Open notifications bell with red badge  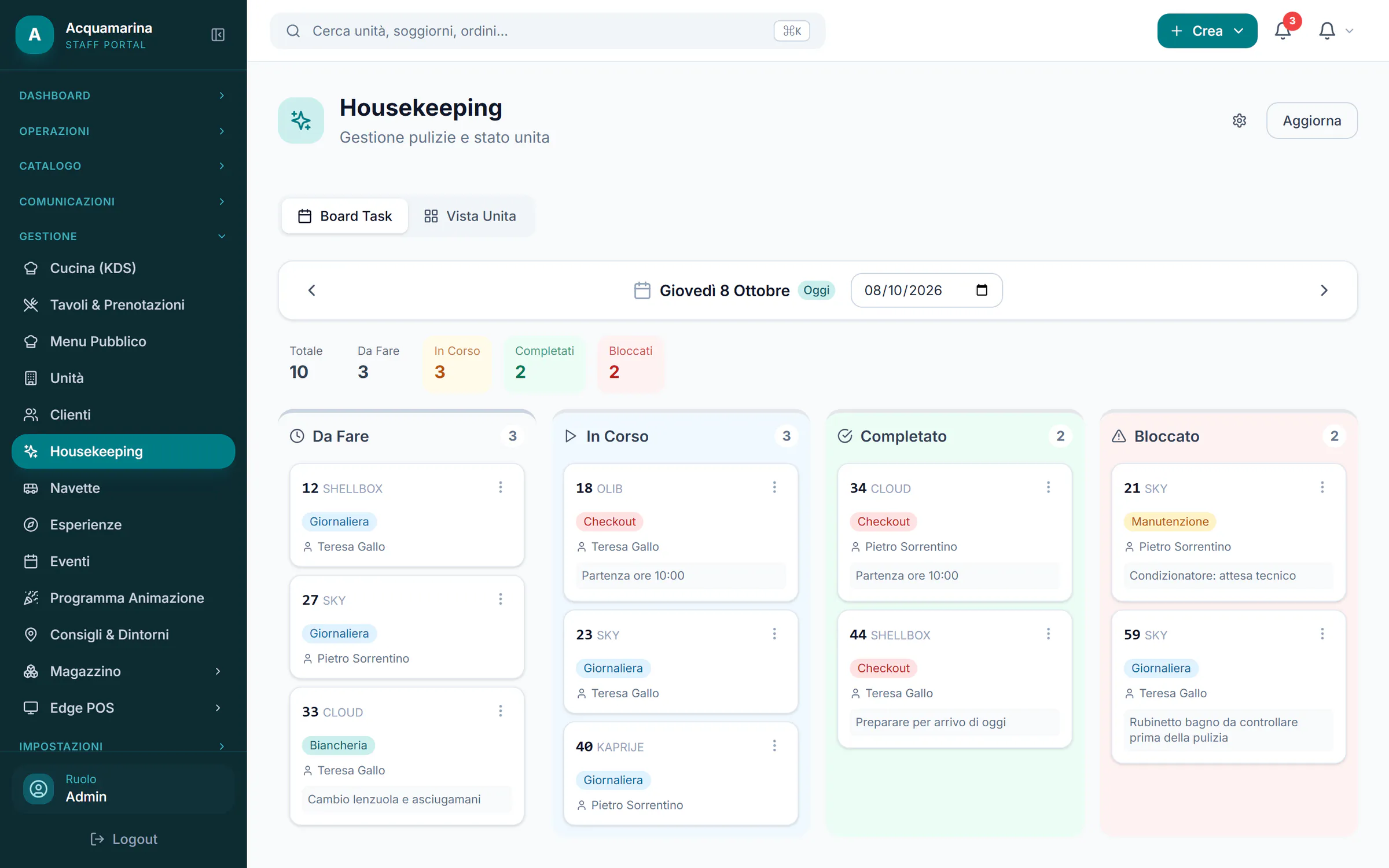[1283, 31]
